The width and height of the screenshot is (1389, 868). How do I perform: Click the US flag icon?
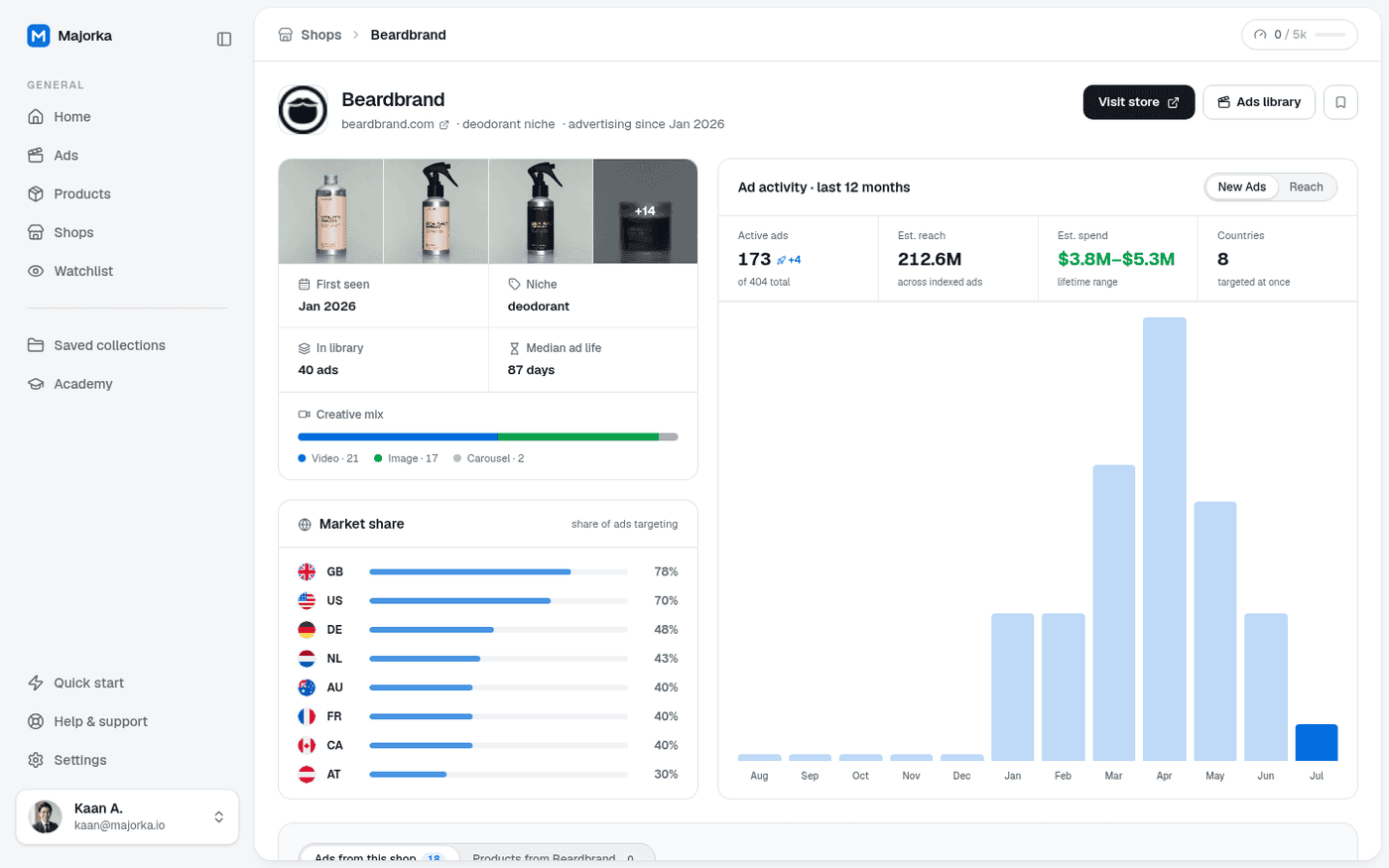[307, 600]
